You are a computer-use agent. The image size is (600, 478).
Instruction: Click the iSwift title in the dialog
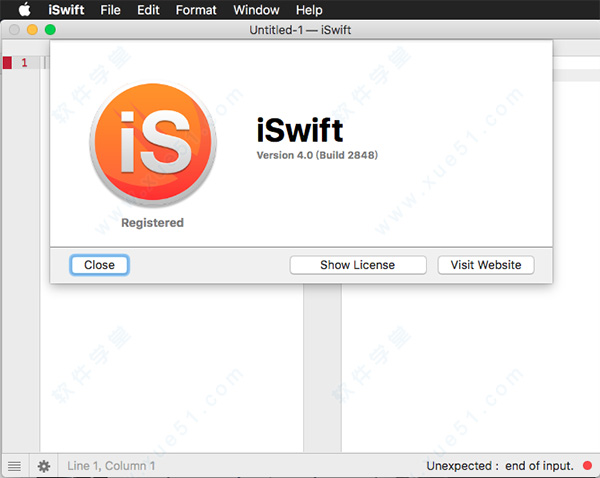click(x=300, y=131)
